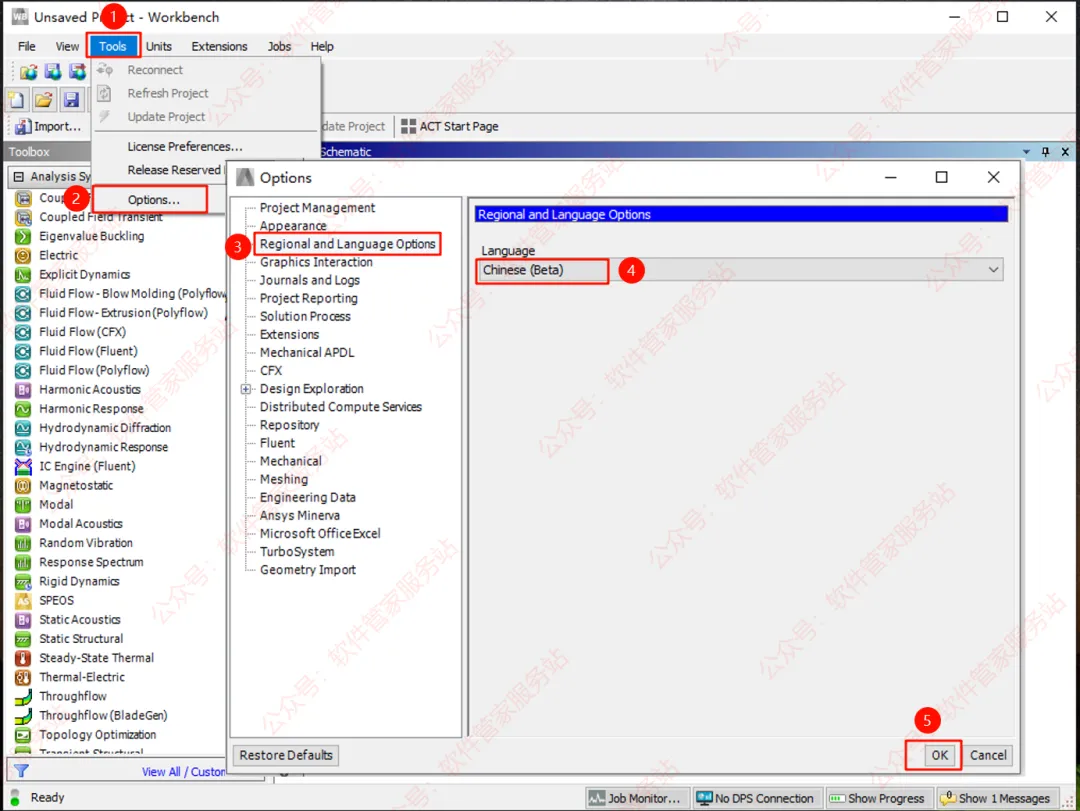Click Show 1 Messages button
1080x811 pixels.
995,799
